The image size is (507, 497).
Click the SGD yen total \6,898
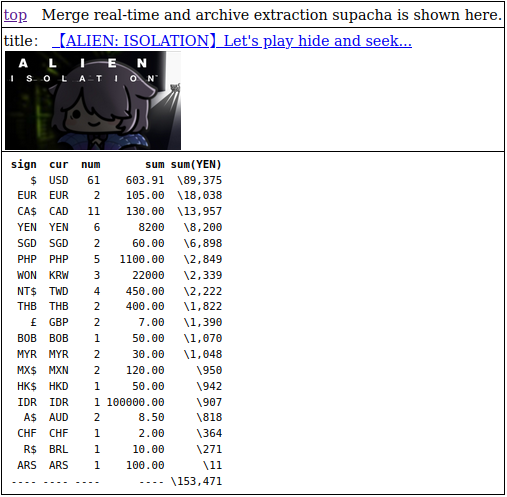coord(203,243)
